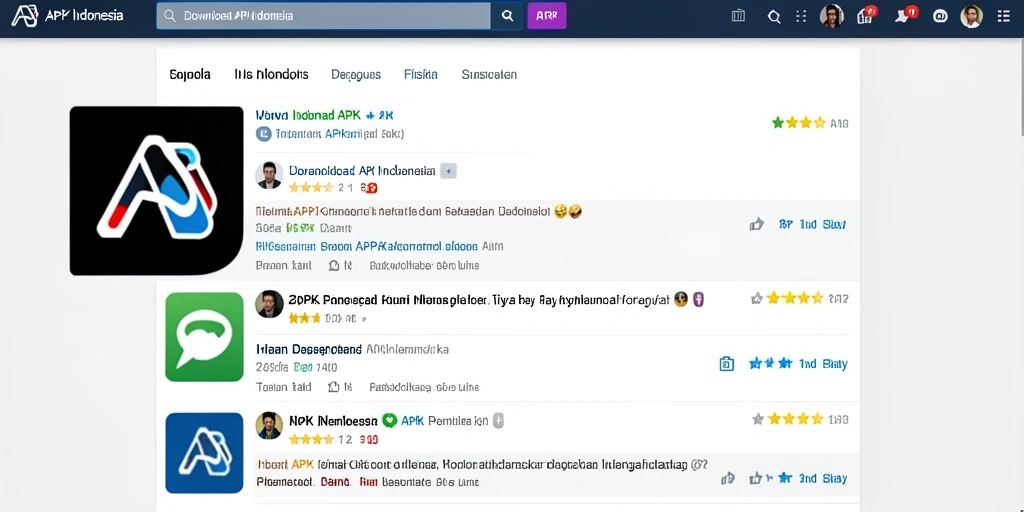This screenshot has height=512, width=1024.
Task: Click the purple icon ending the 20PK title
Action: (698, 300)
